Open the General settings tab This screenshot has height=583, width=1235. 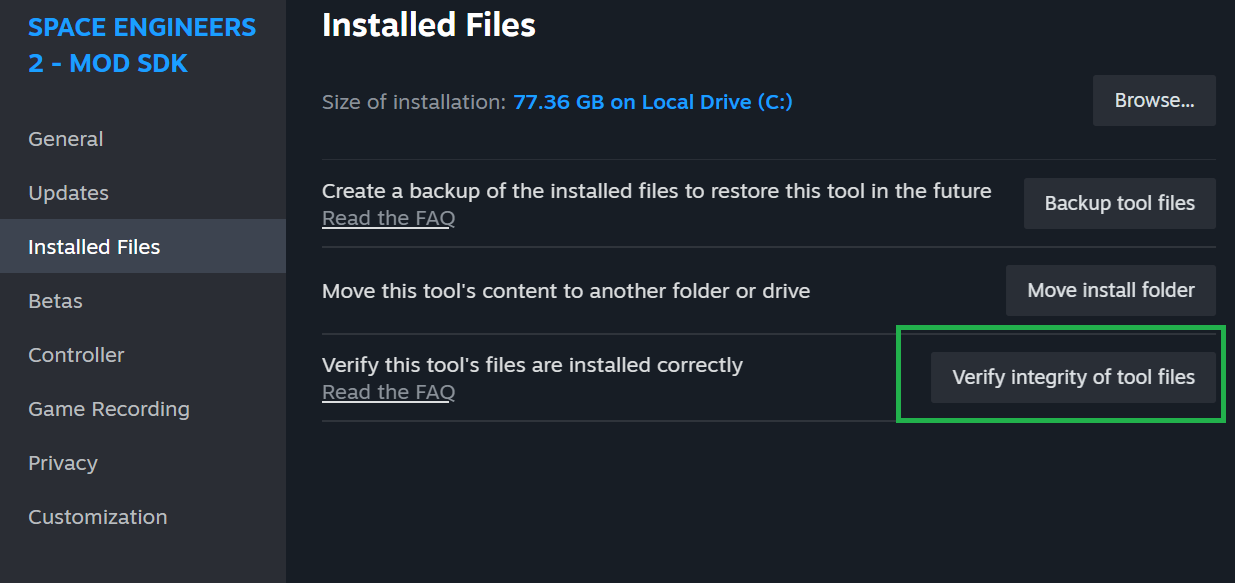coord(66,139)
